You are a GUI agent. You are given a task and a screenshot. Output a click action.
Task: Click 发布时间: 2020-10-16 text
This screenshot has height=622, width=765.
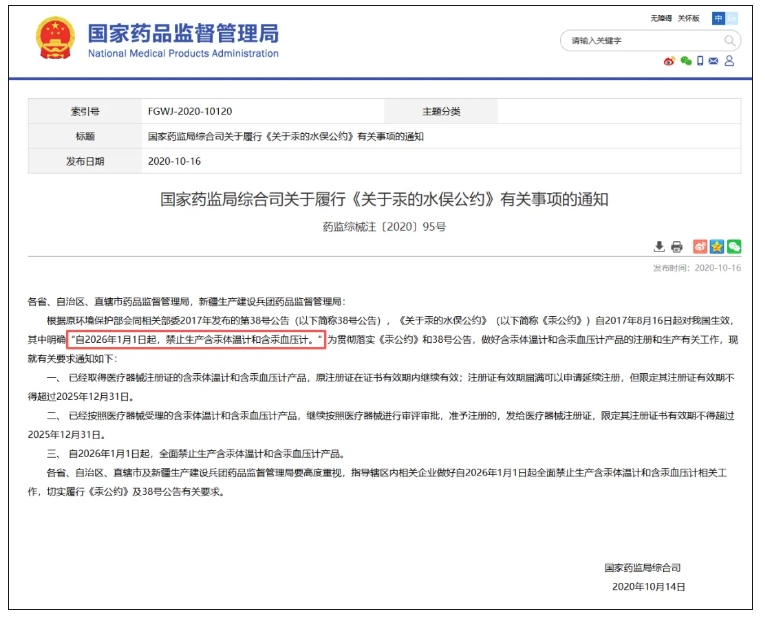(697, 268)
